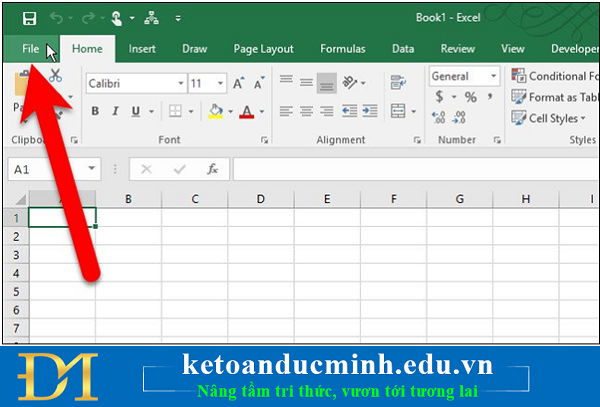Open Number format dialog launcher
The image size is (600, 407).
[x=497, y=140]
